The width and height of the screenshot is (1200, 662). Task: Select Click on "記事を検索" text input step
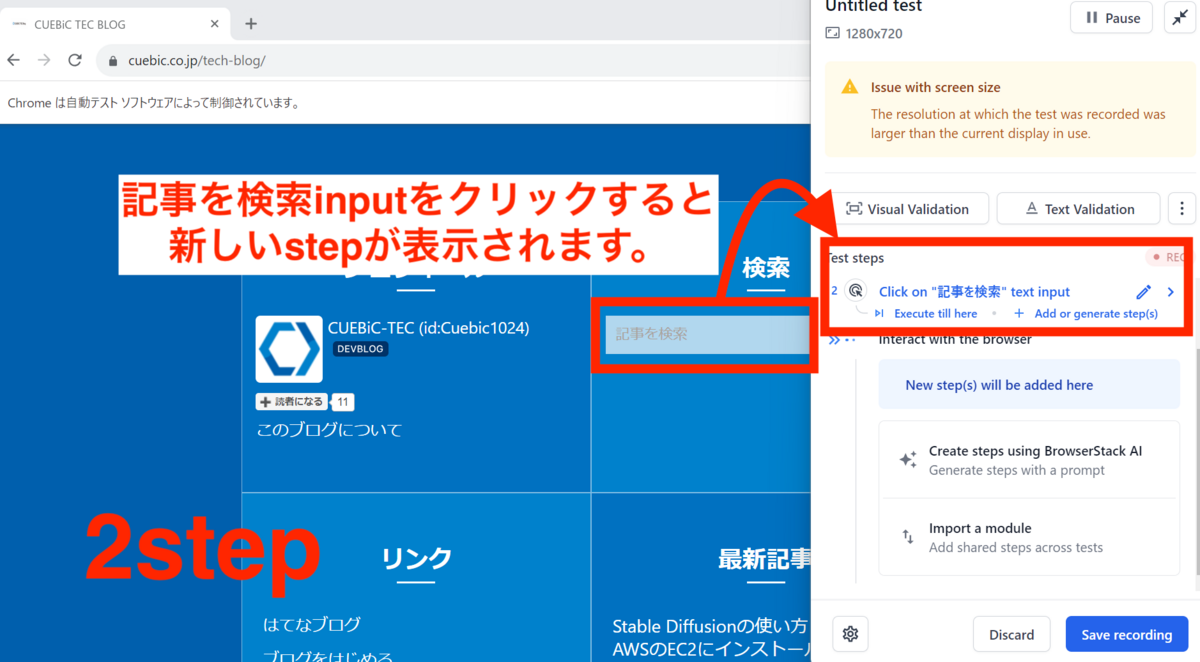point(974,292)
